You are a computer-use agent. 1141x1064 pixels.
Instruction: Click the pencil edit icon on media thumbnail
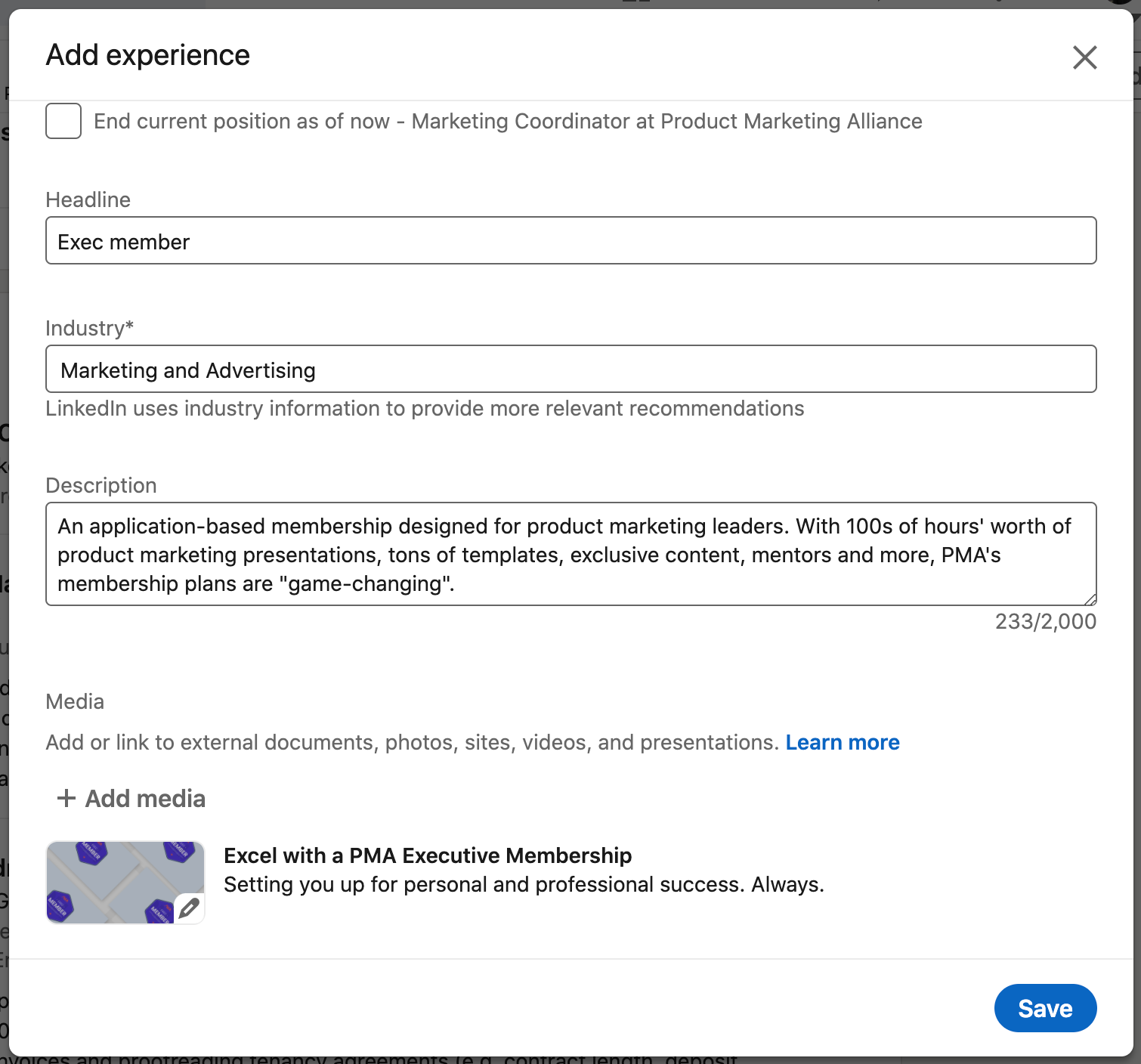tap(190, 908)
